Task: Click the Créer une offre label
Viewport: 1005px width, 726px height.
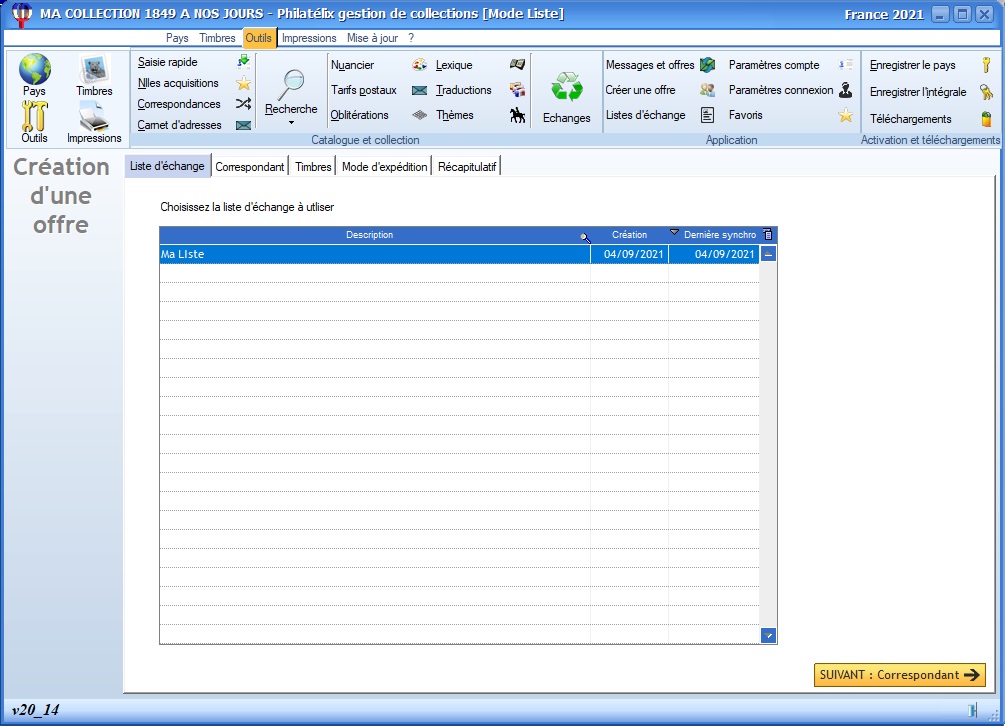Action: (640, 90)
